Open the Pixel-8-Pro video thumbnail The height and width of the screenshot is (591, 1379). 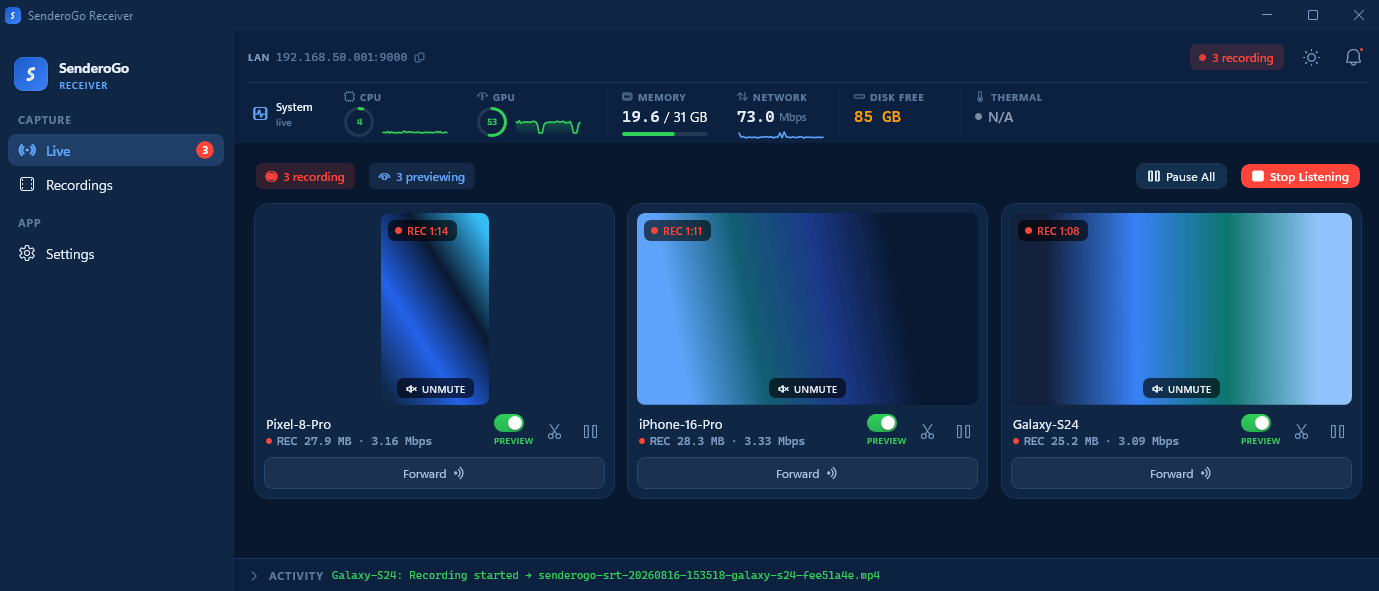tap(435, 308)
